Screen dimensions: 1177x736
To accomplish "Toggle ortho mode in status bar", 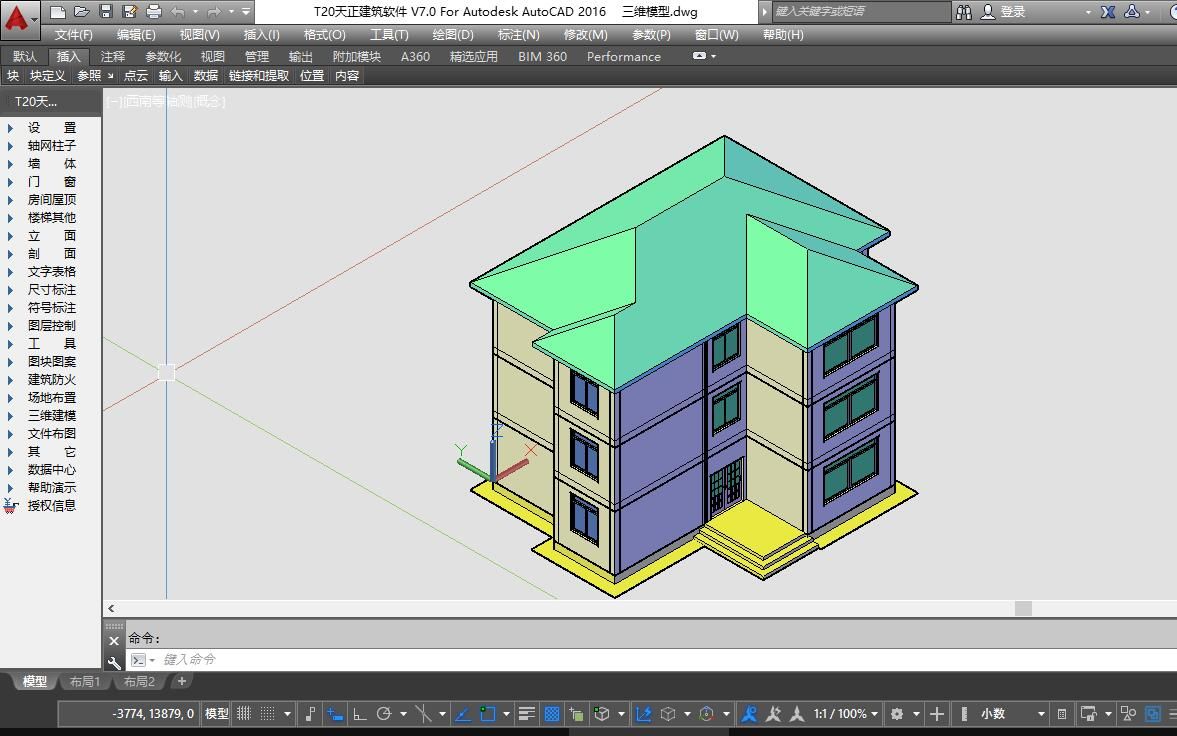I will pos(360,714).
